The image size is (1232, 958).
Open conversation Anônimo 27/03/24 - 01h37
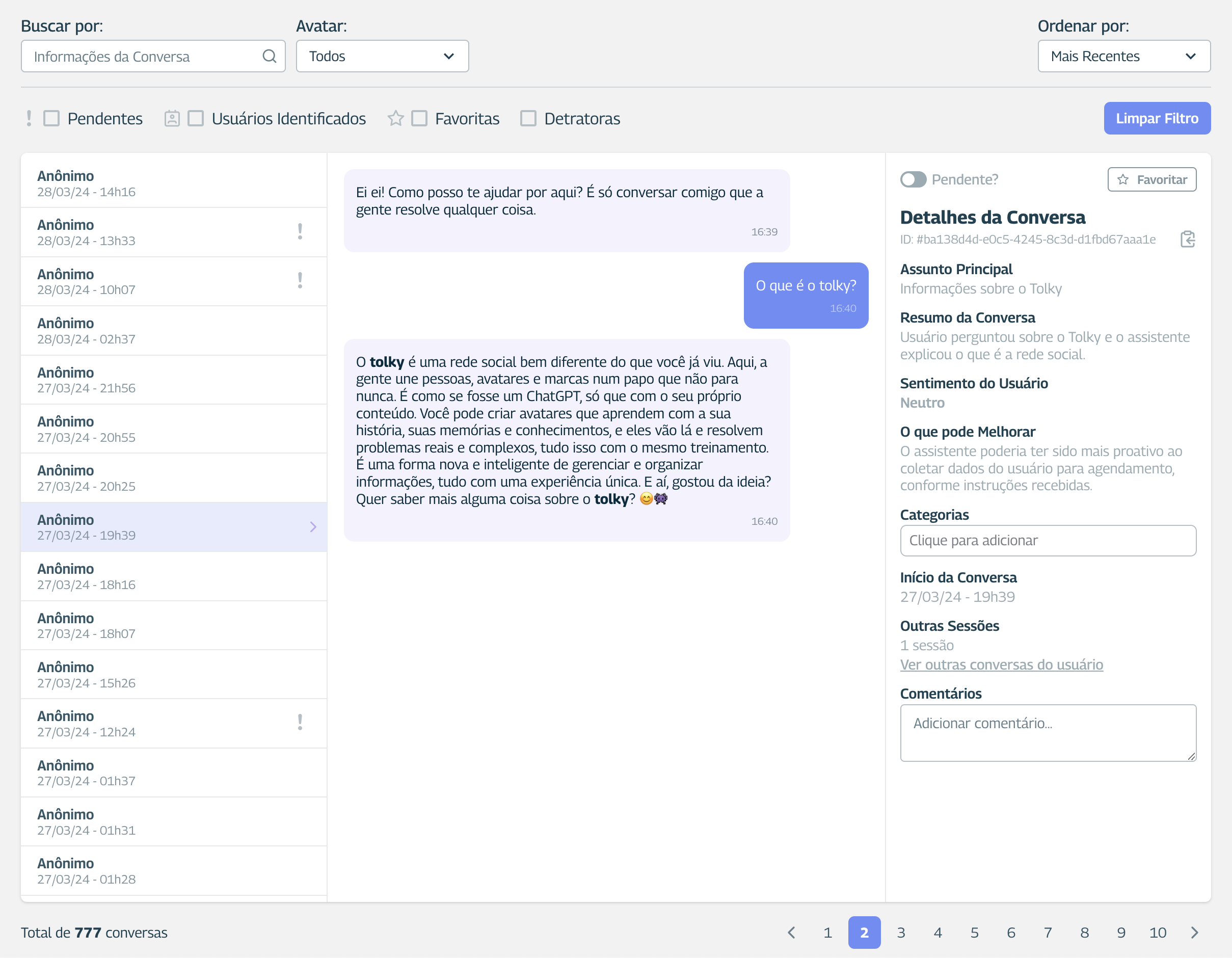174,773
